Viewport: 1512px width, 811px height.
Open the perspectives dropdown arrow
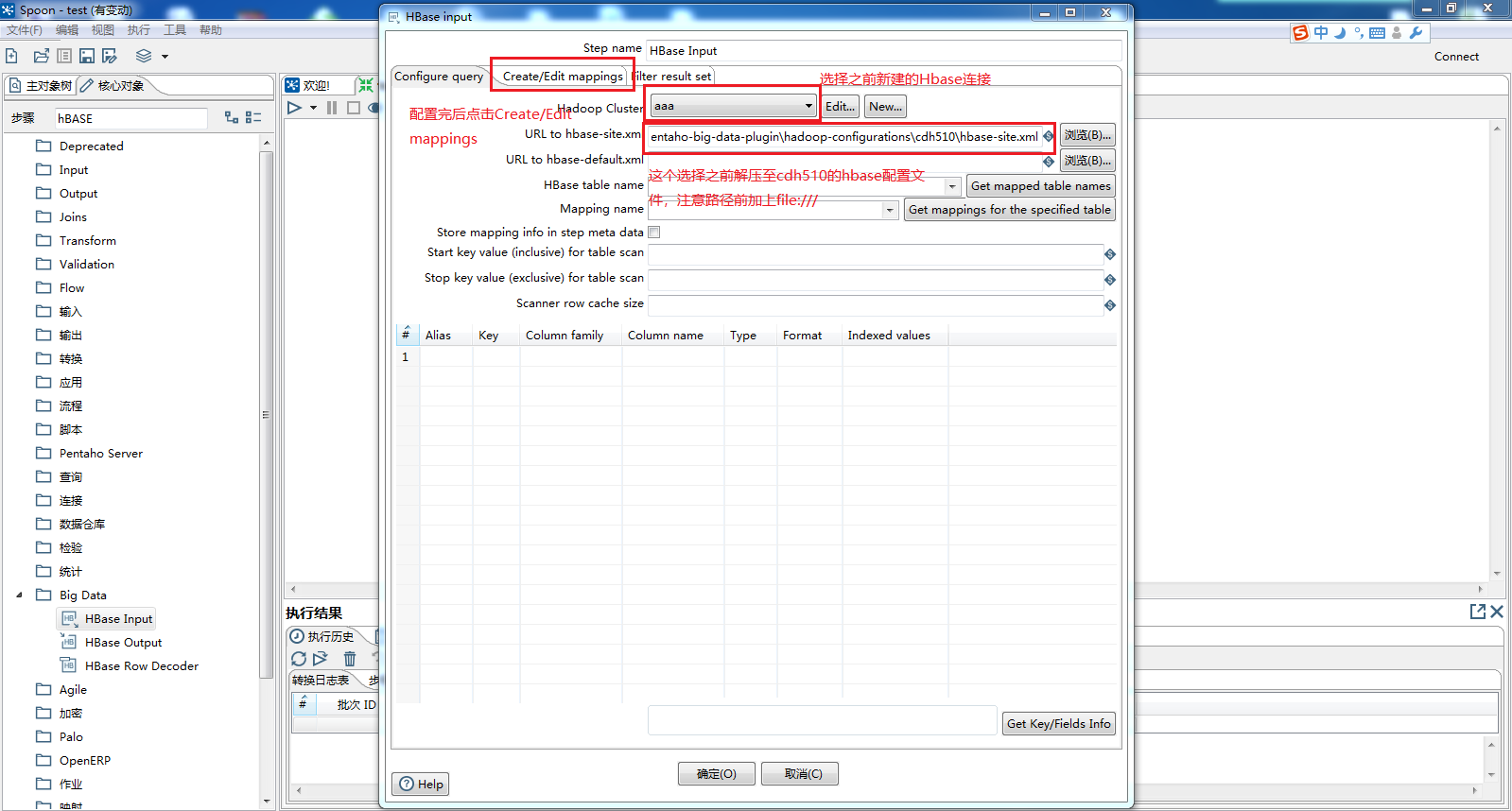pyautogui.click(x=165, y=57)
